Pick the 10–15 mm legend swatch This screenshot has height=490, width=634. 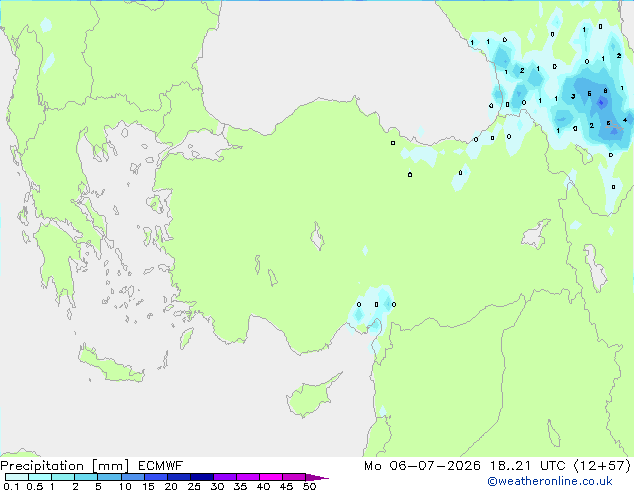point(132,477)
